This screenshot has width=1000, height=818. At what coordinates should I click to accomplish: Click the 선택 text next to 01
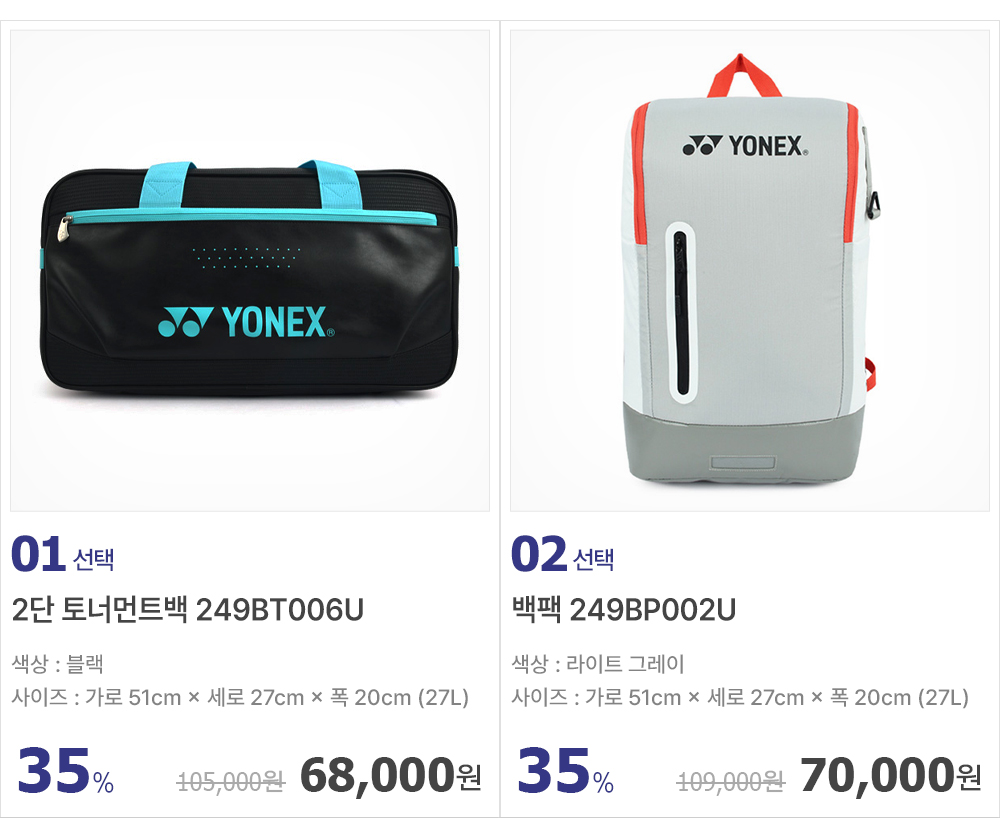click(x=94, y=559)
